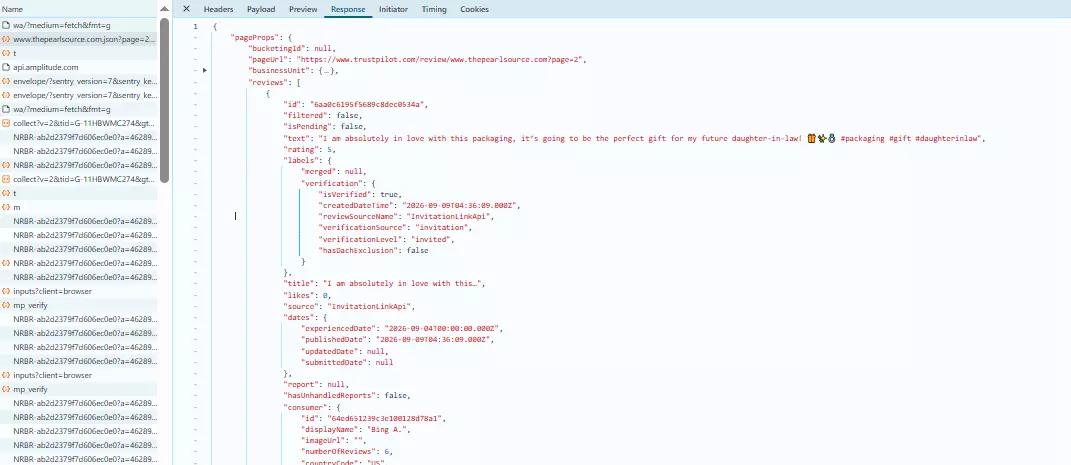Click the "pageProps" line in the response
Screen dimensions: 1071x465
(x=262, y=38)
